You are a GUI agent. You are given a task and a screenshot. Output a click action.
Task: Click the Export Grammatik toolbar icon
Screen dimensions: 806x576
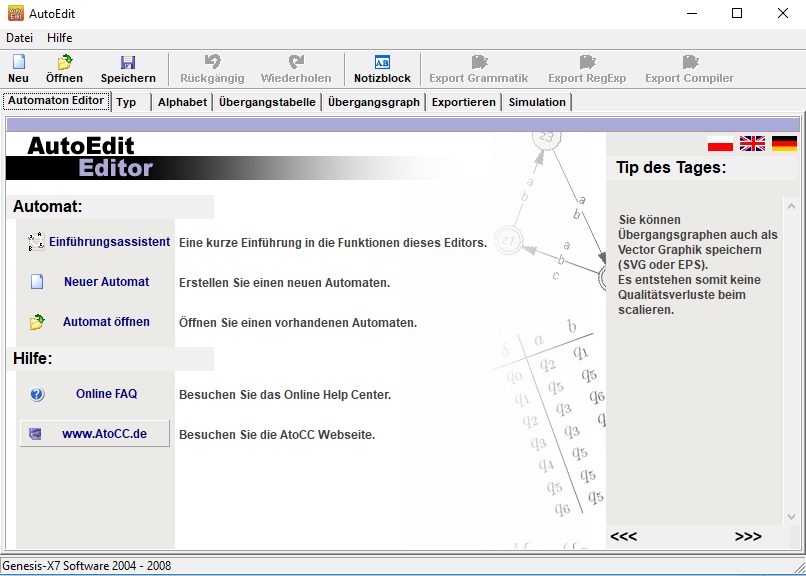pos(476,68)
